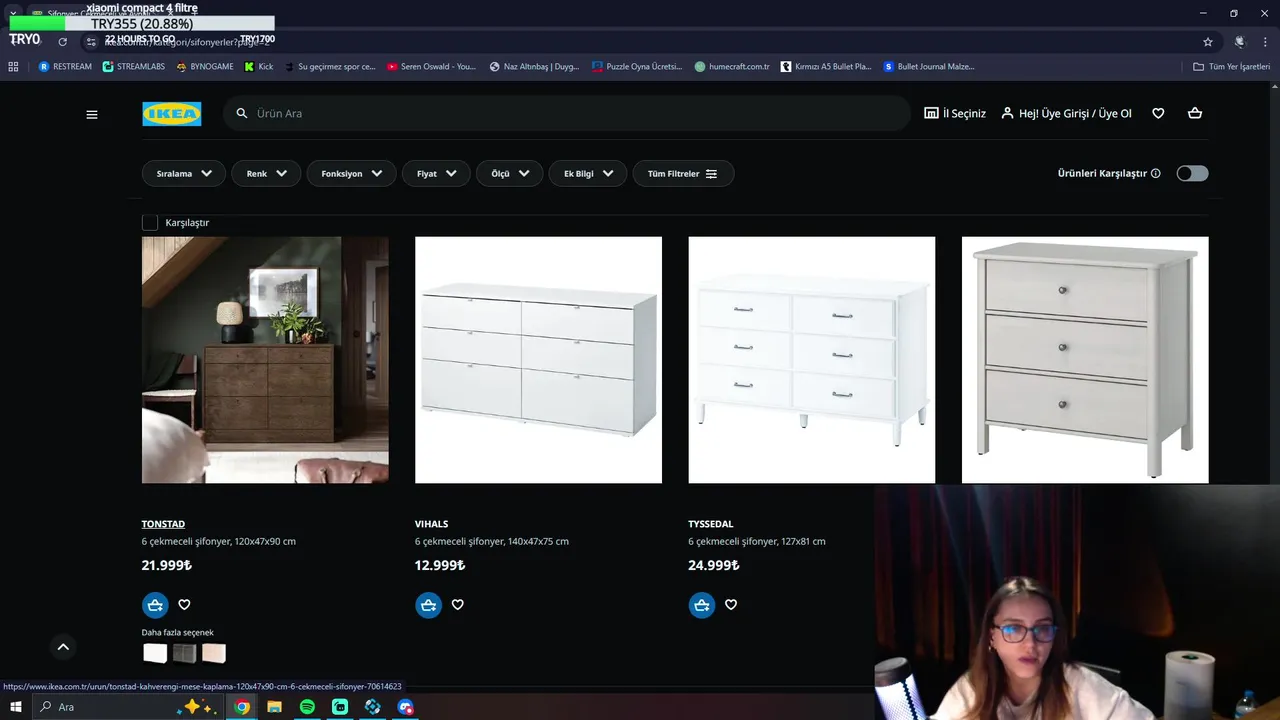Open Chrome from the taskbar

(242, 707)
